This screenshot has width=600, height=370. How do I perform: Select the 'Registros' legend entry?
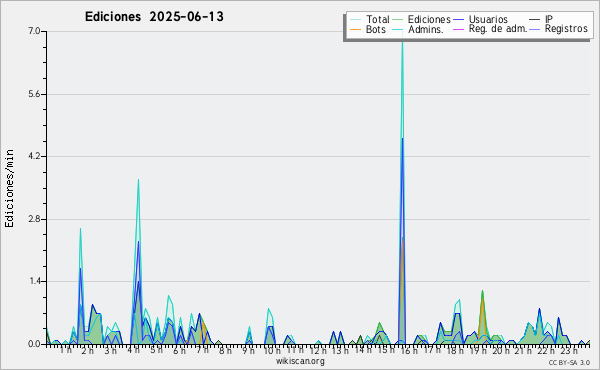[566, 29]
